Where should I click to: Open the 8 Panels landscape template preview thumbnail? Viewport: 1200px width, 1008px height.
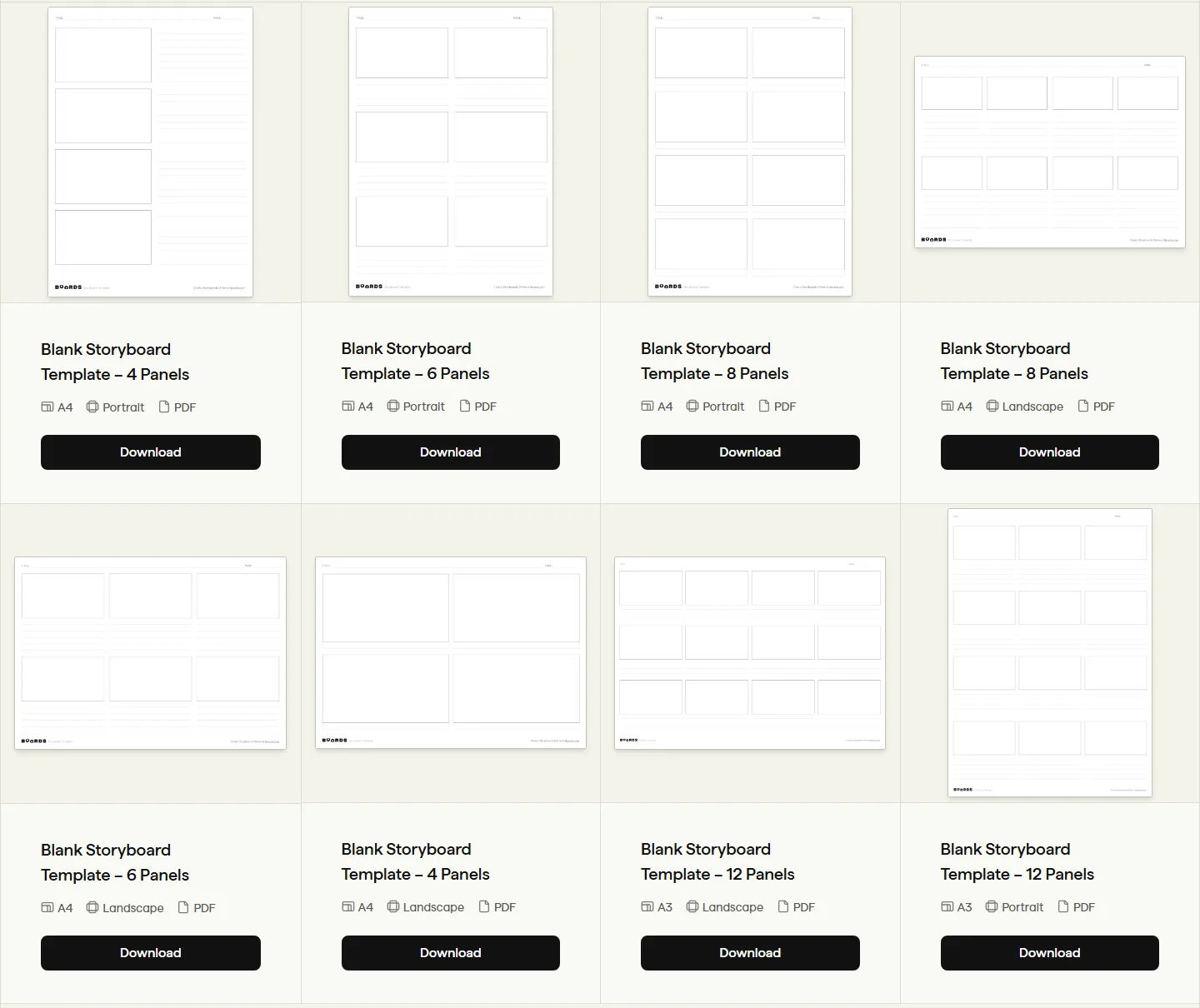tap(1050, 152)
